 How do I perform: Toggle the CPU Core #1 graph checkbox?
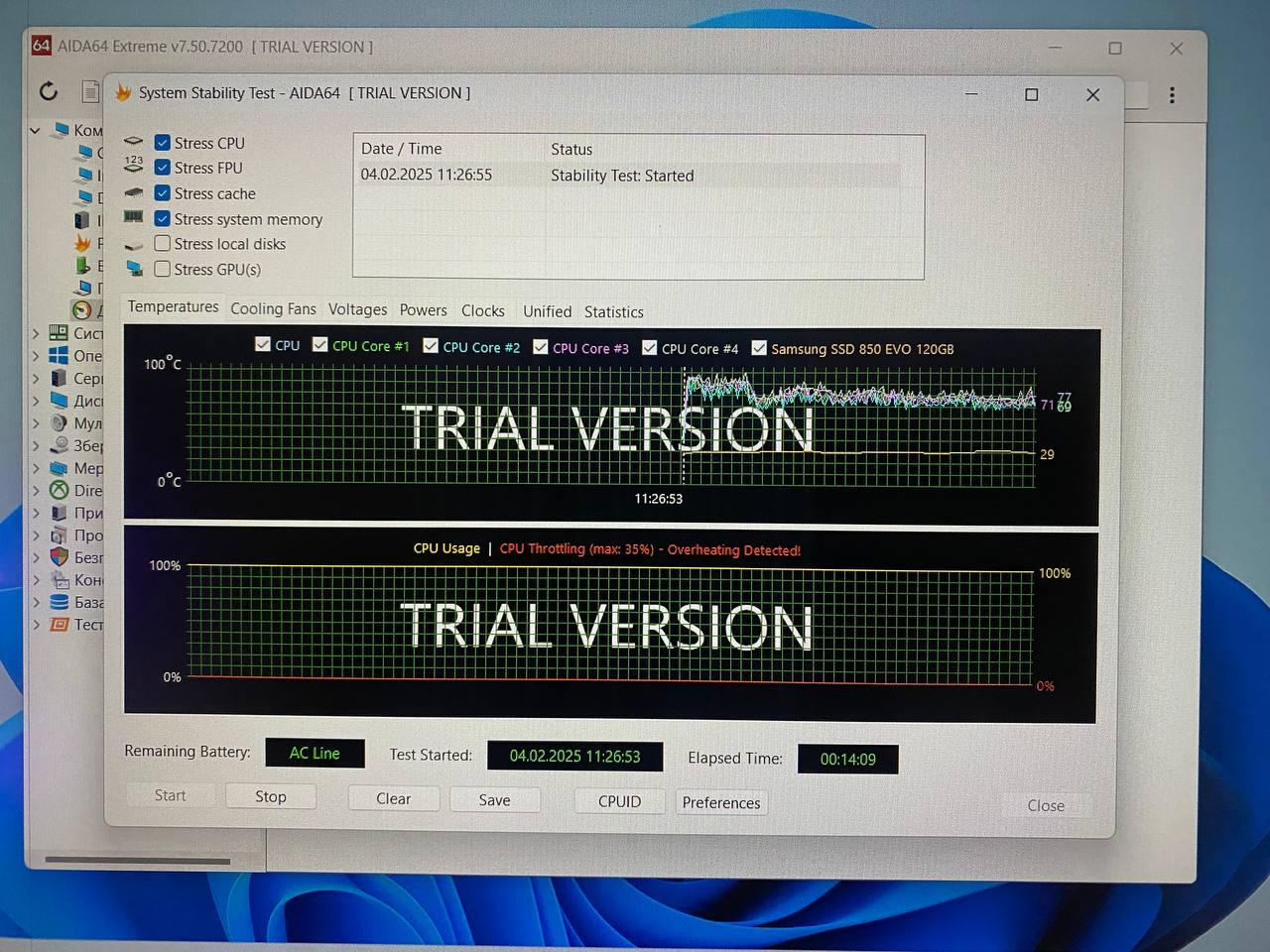point(320,344)
